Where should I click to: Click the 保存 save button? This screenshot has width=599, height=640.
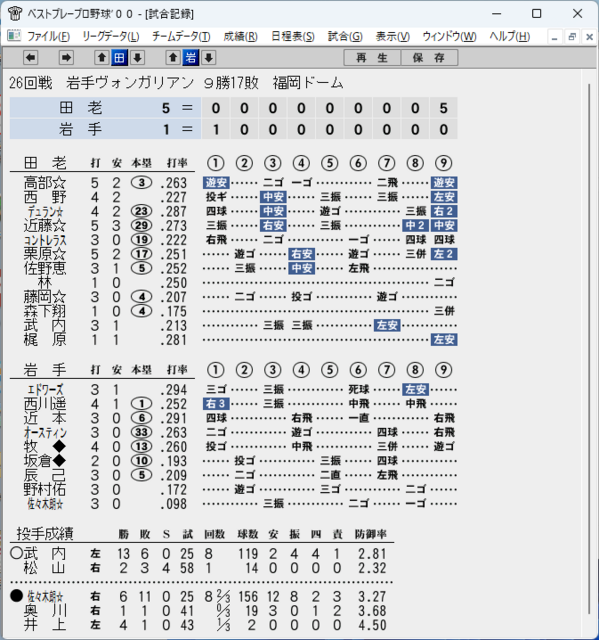point(429,58)
